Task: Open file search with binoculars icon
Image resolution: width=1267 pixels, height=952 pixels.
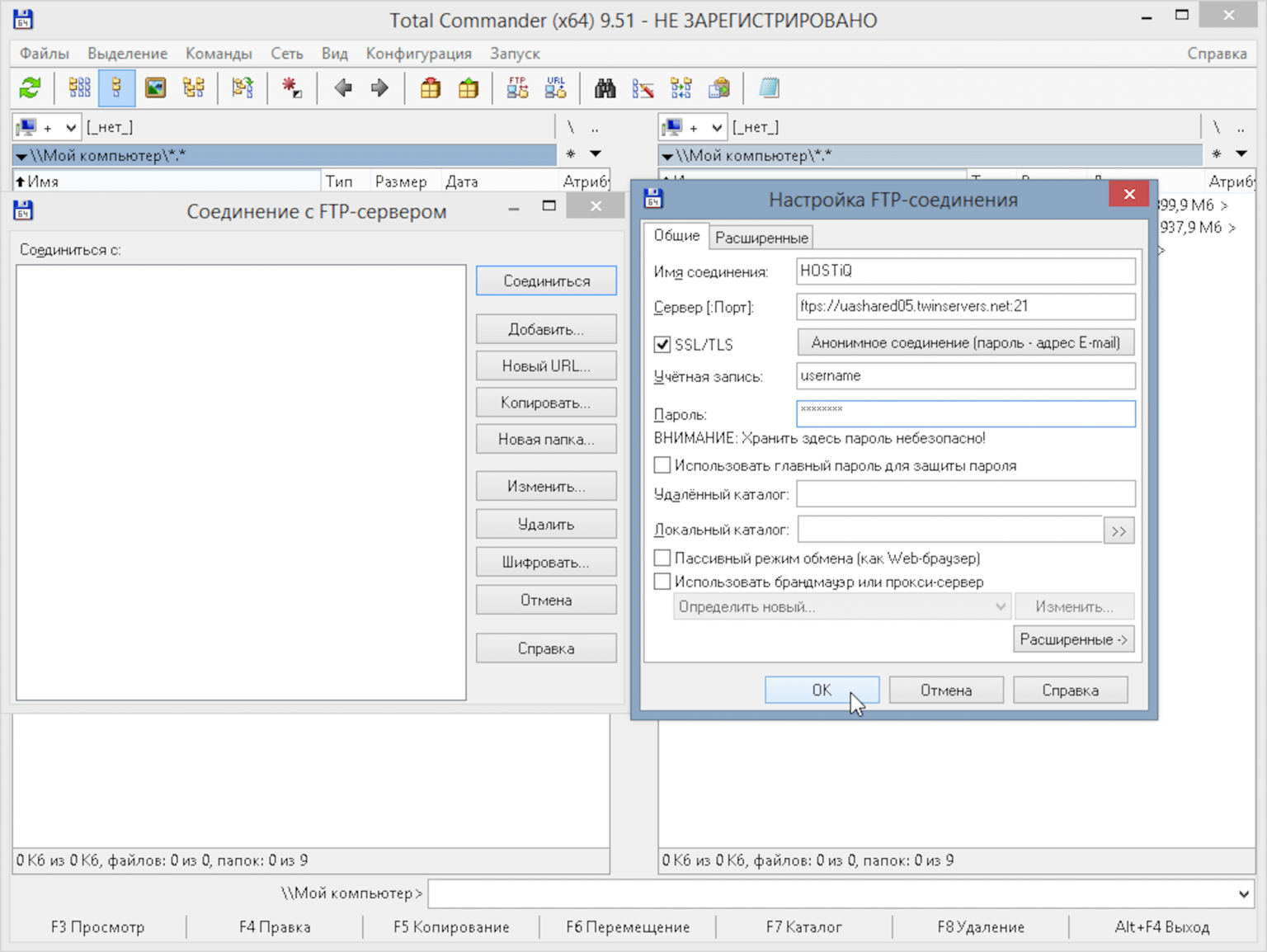Action: coord(605,87)
